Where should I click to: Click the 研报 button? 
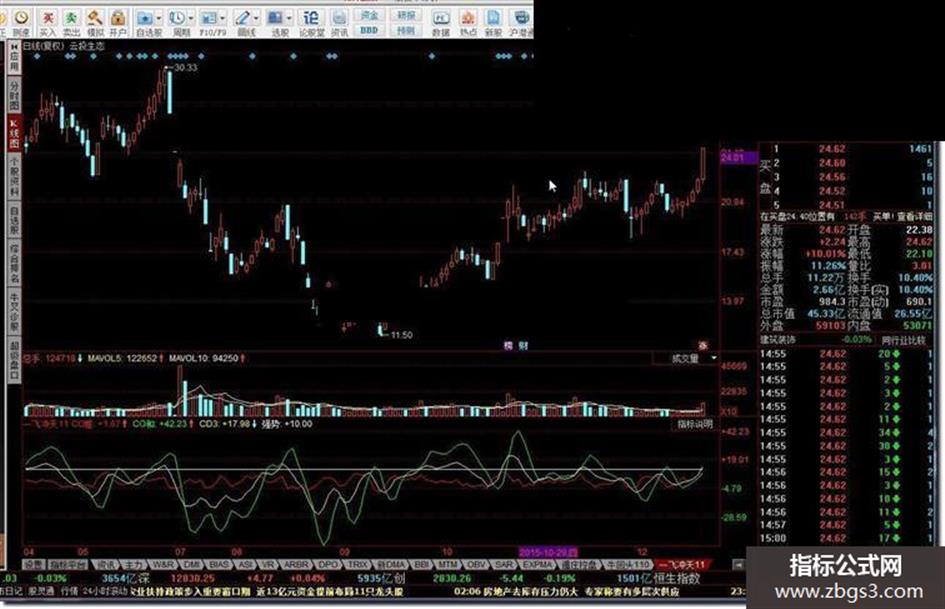click(406, 16)
